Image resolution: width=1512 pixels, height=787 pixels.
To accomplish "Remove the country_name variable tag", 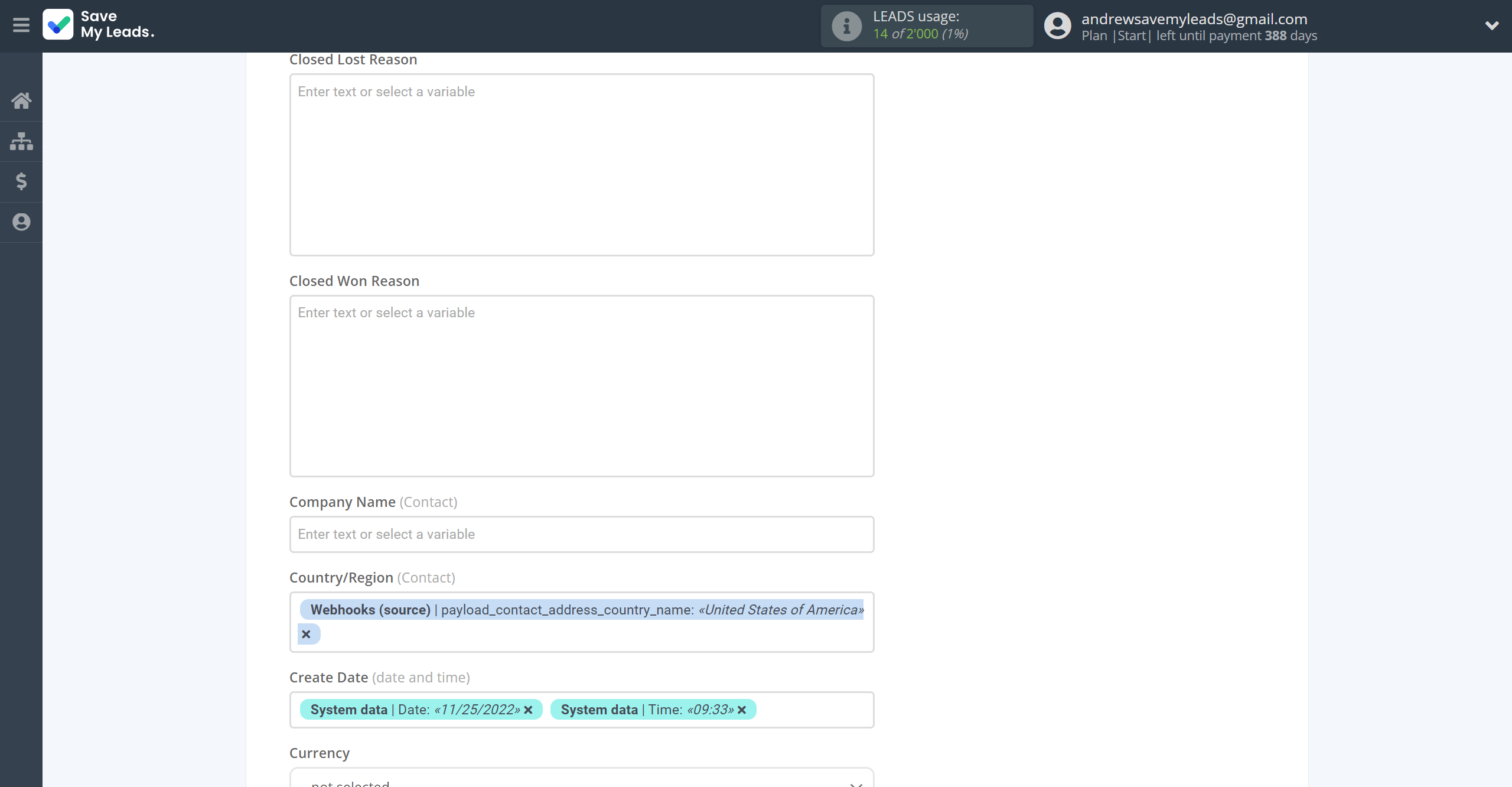I will tap(306, 634).
